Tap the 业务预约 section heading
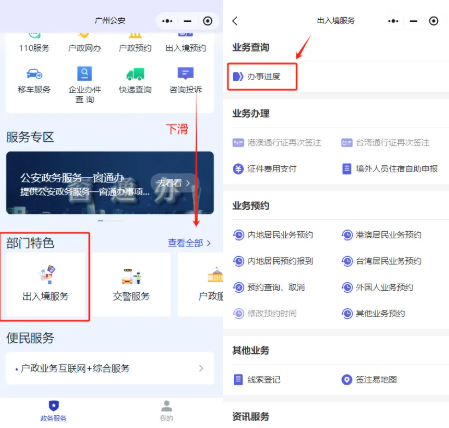Image resolution: width=449 pixels, height=428 pixels. pos(251,206)
